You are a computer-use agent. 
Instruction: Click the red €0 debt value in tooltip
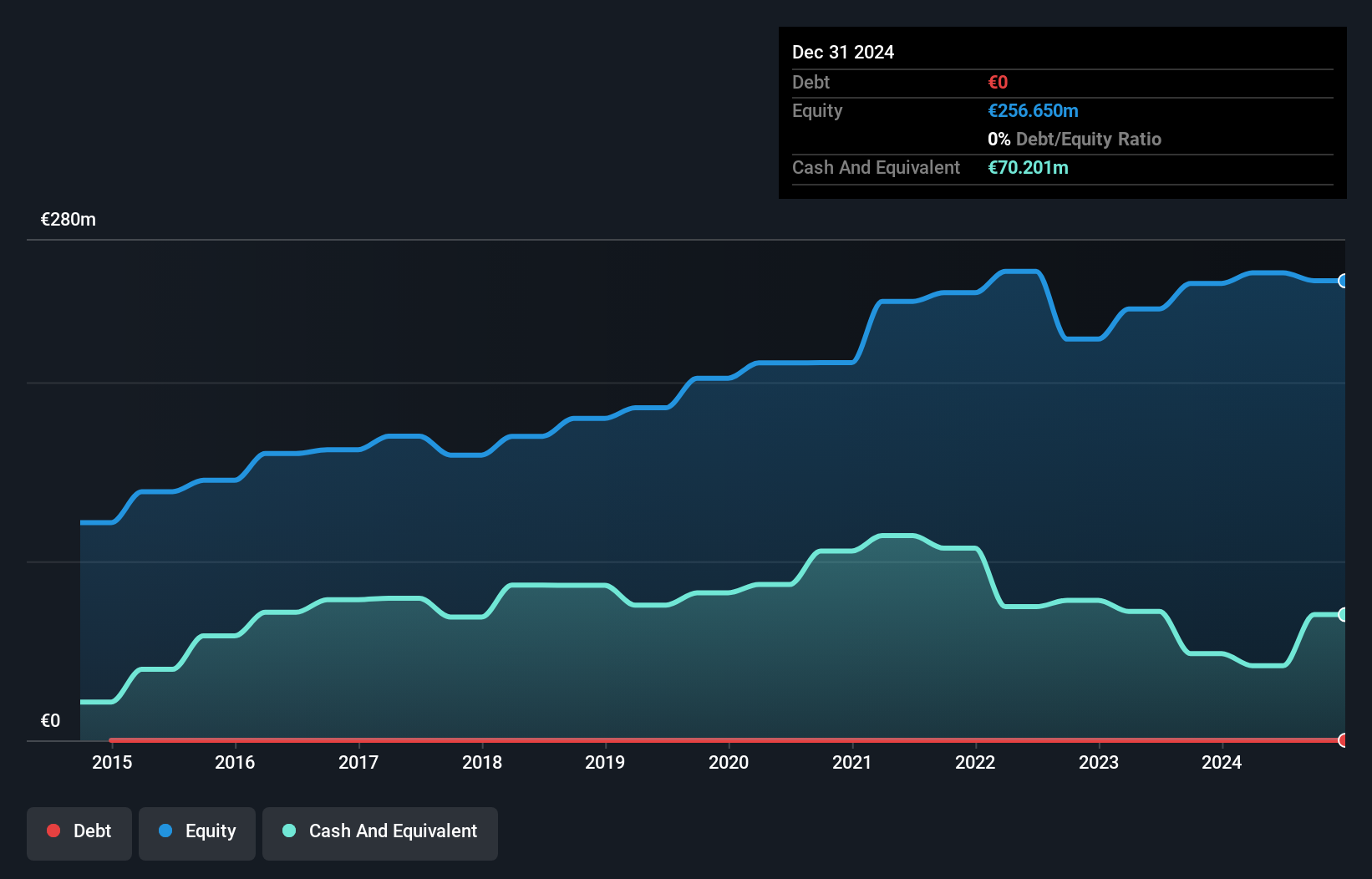pos(998,82)
